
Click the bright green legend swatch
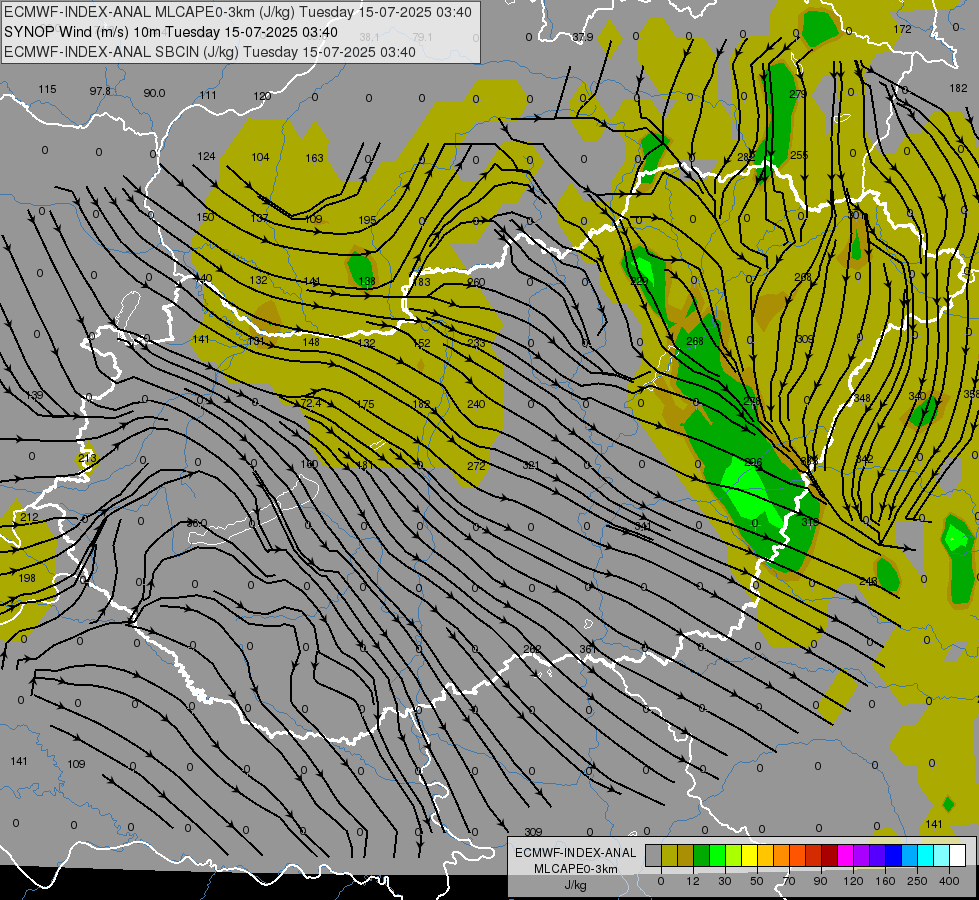717,855
